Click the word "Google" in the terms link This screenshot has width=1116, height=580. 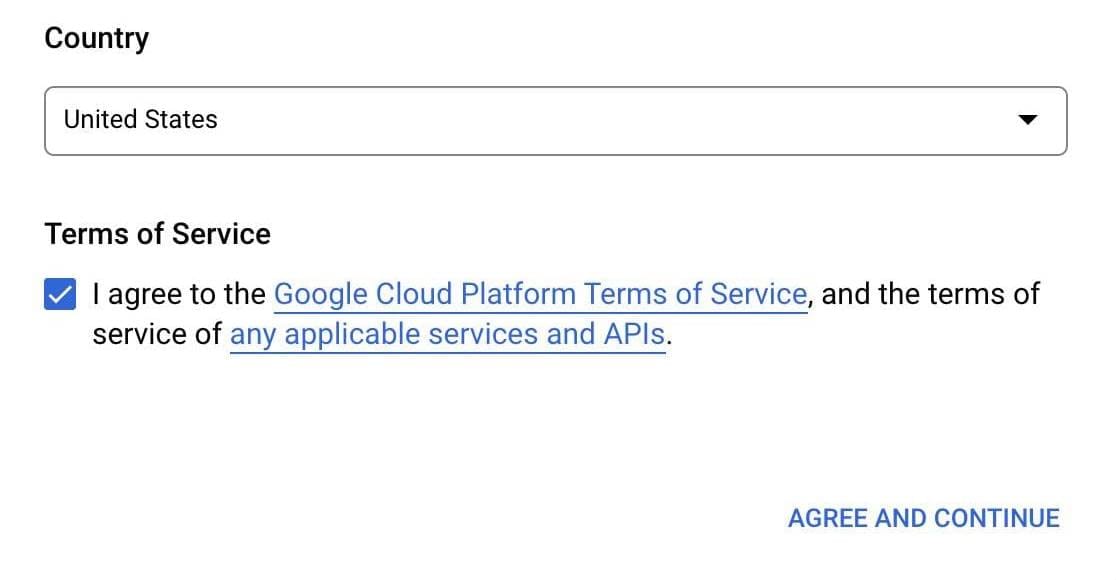click(320, 295)
